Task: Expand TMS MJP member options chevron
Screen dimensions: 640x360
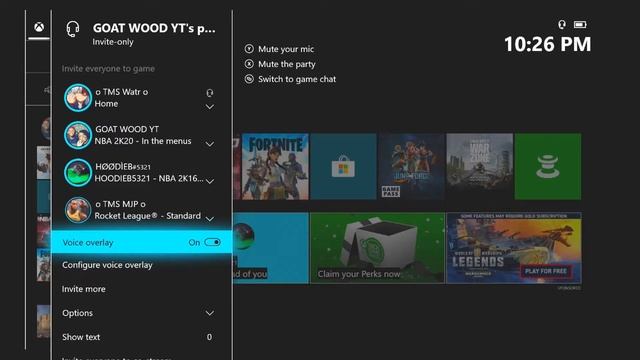Action: (x=210, y=219)
